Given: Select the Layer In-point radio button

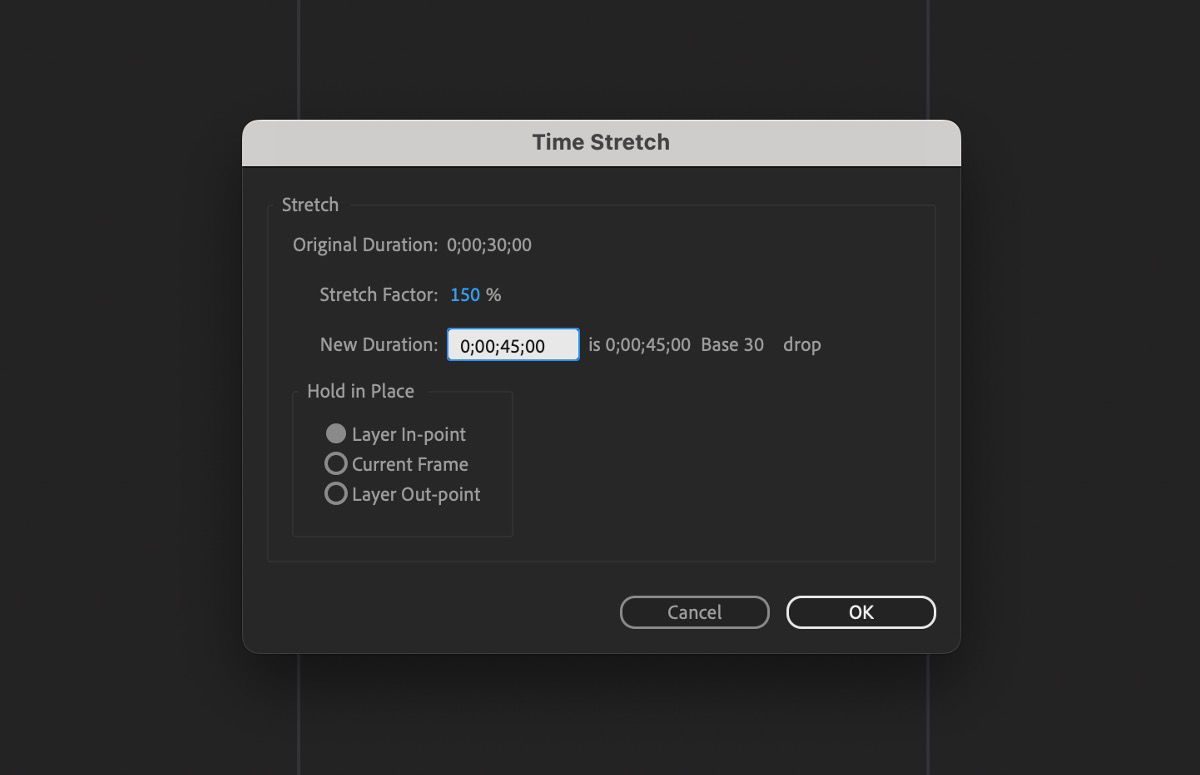Looking at the screenshot, I should pyautogui.click(x=337, y=434).
